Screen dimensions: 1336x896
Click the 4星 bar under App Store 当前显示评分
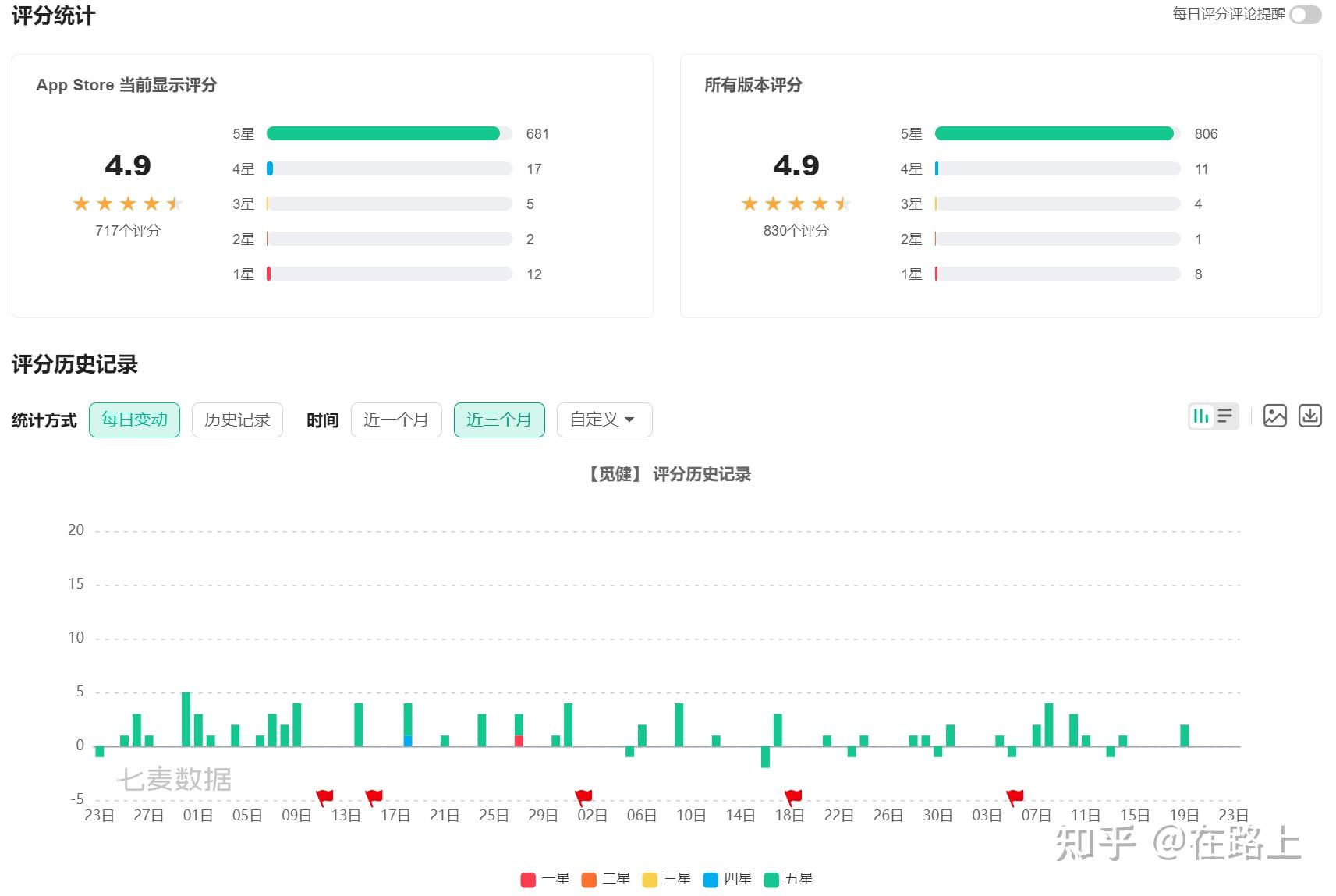(x=389, y=169)
